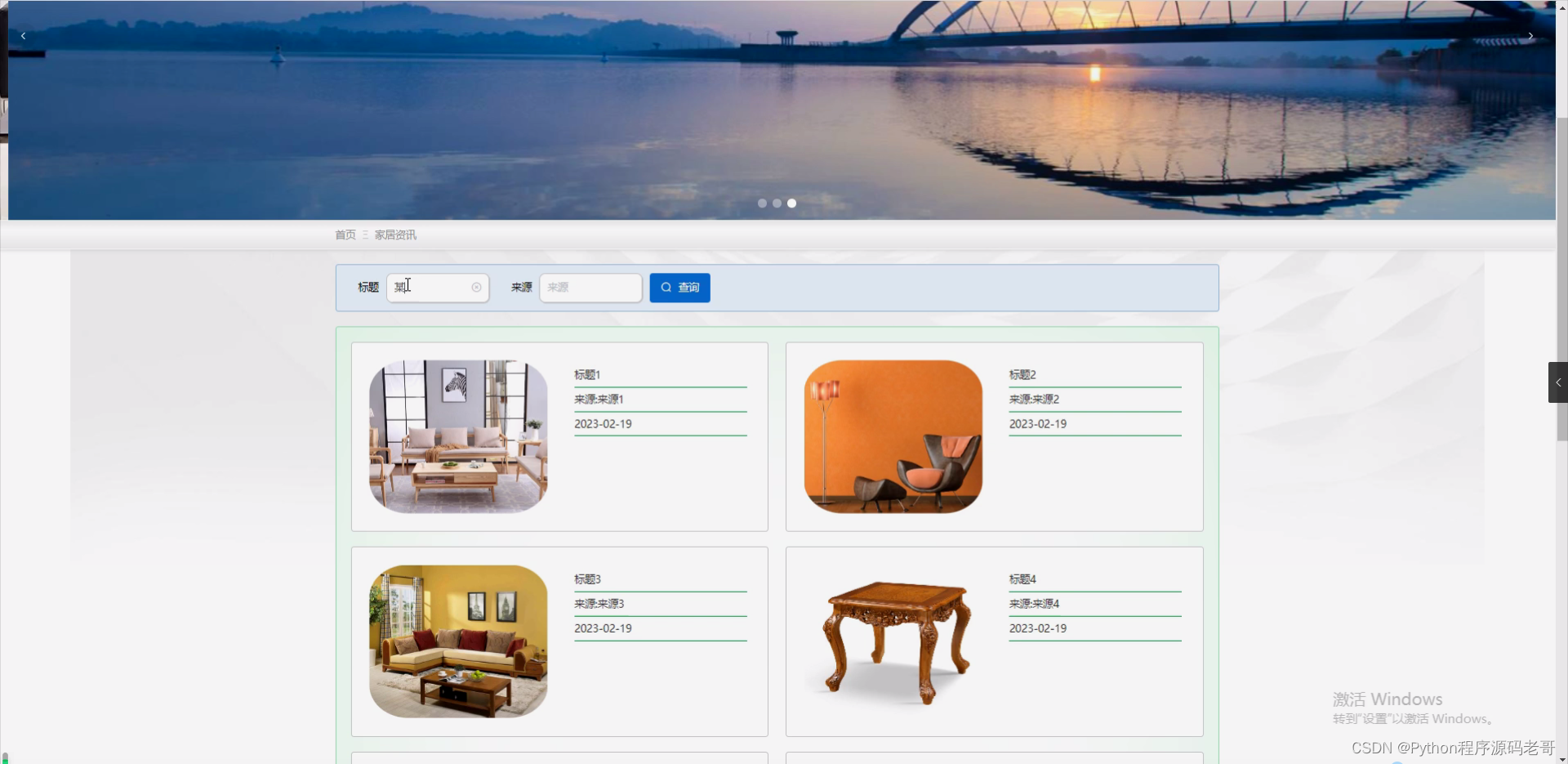Click the 查询 search button

(679, 288)
